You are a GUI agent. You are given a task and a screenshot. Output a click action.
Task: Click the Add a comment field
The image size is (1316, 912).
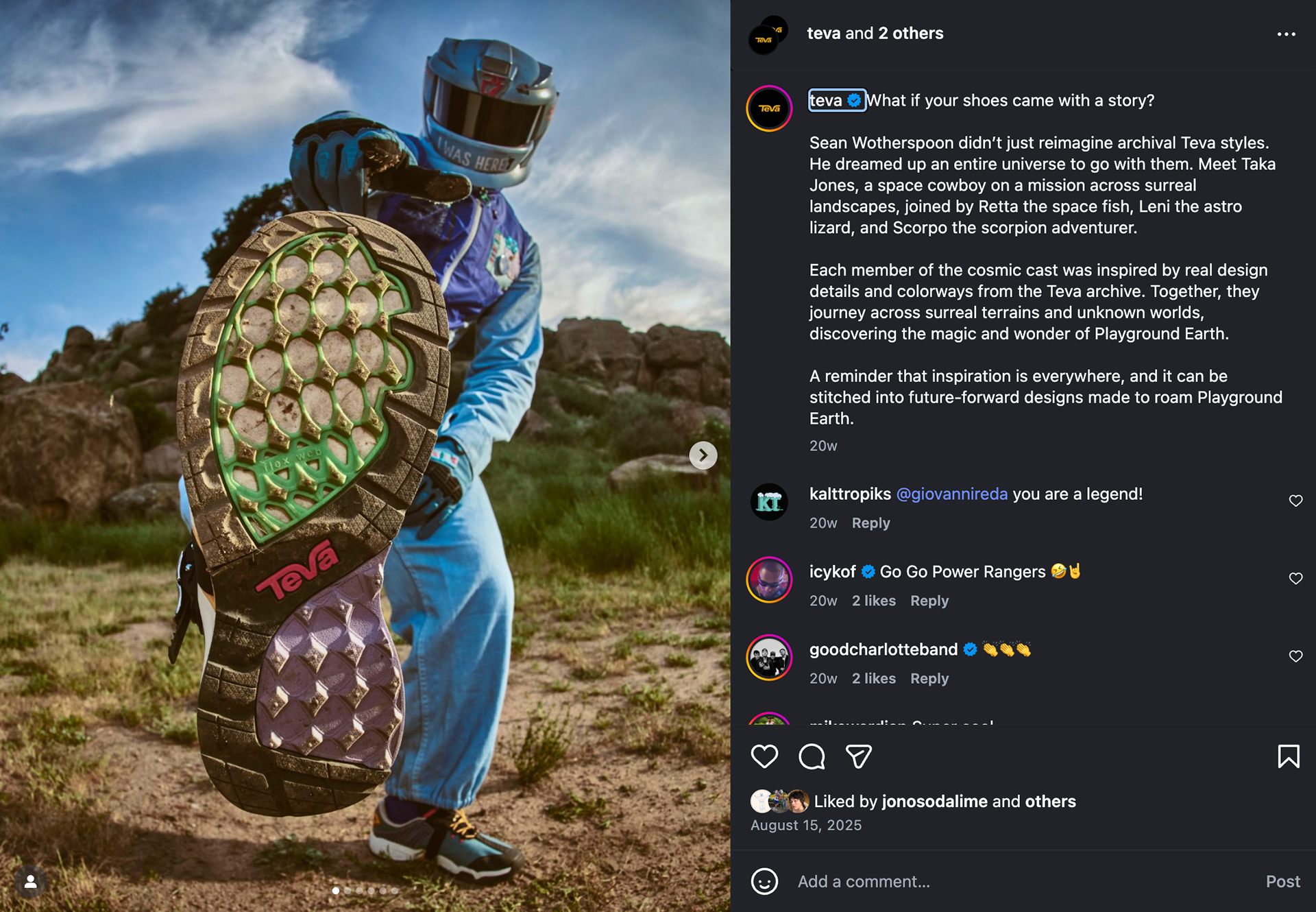pyautogui.click(x=1021, y=881)
